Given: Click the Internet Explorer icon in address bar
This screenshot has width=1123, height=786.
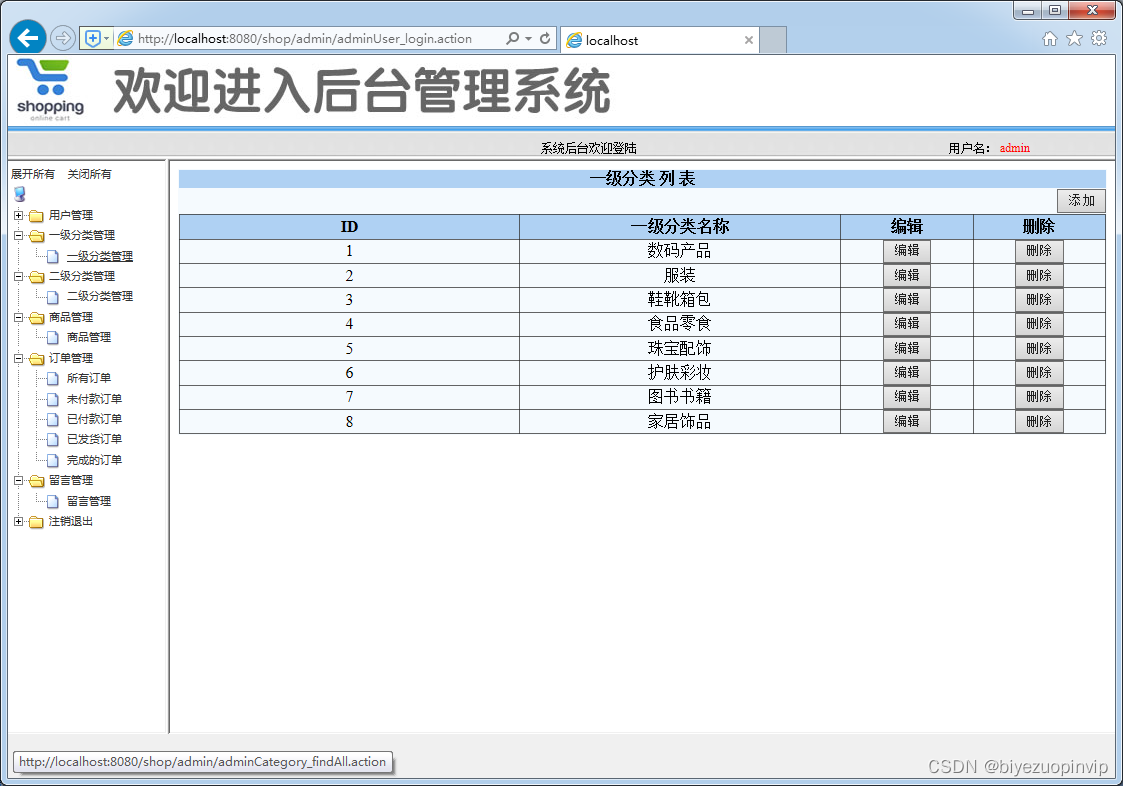Looking at the screenshot, I should (x=125, y=39).
